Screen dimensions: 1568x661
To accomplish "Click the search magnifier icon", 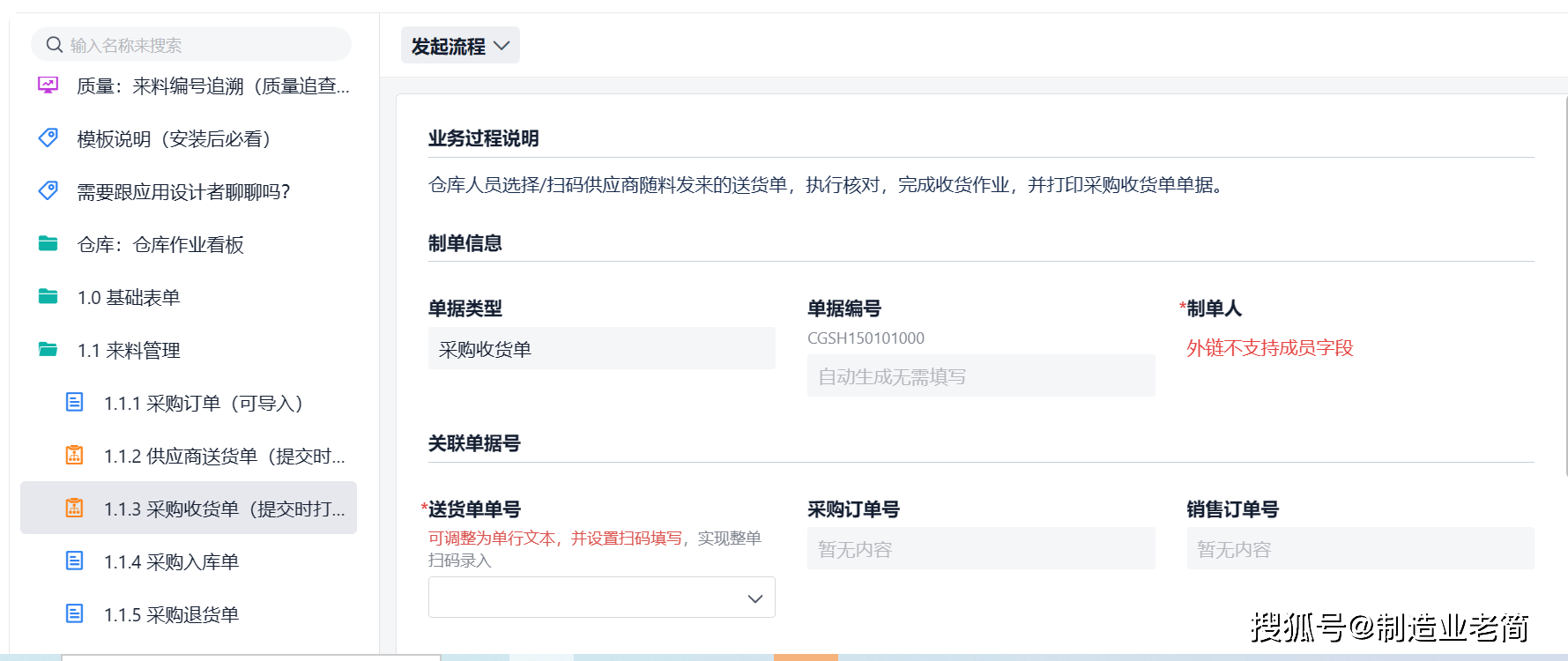I will (x=55, y=44).
